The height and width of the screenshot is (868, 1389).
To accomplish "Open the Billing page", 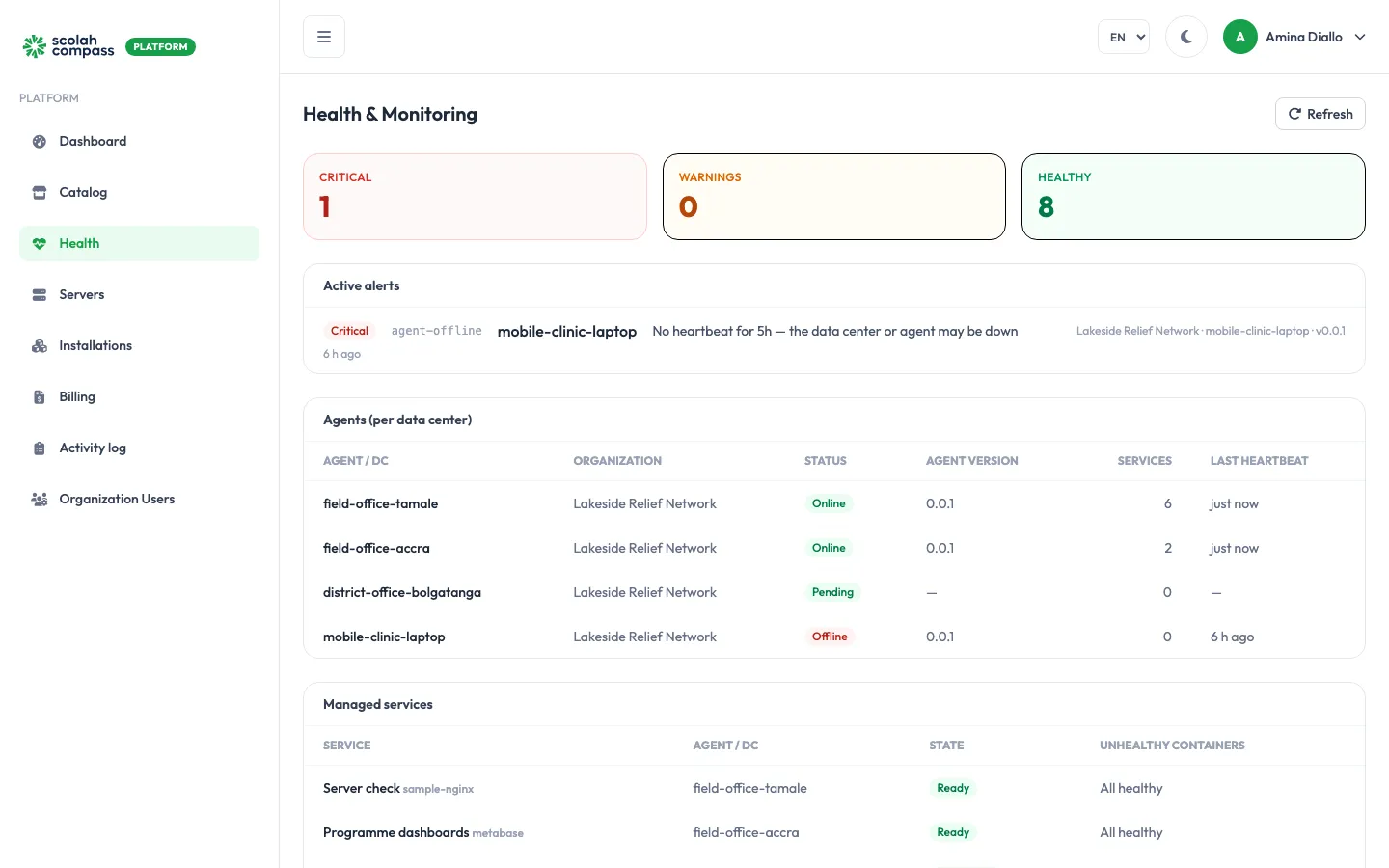I will 139,396.
